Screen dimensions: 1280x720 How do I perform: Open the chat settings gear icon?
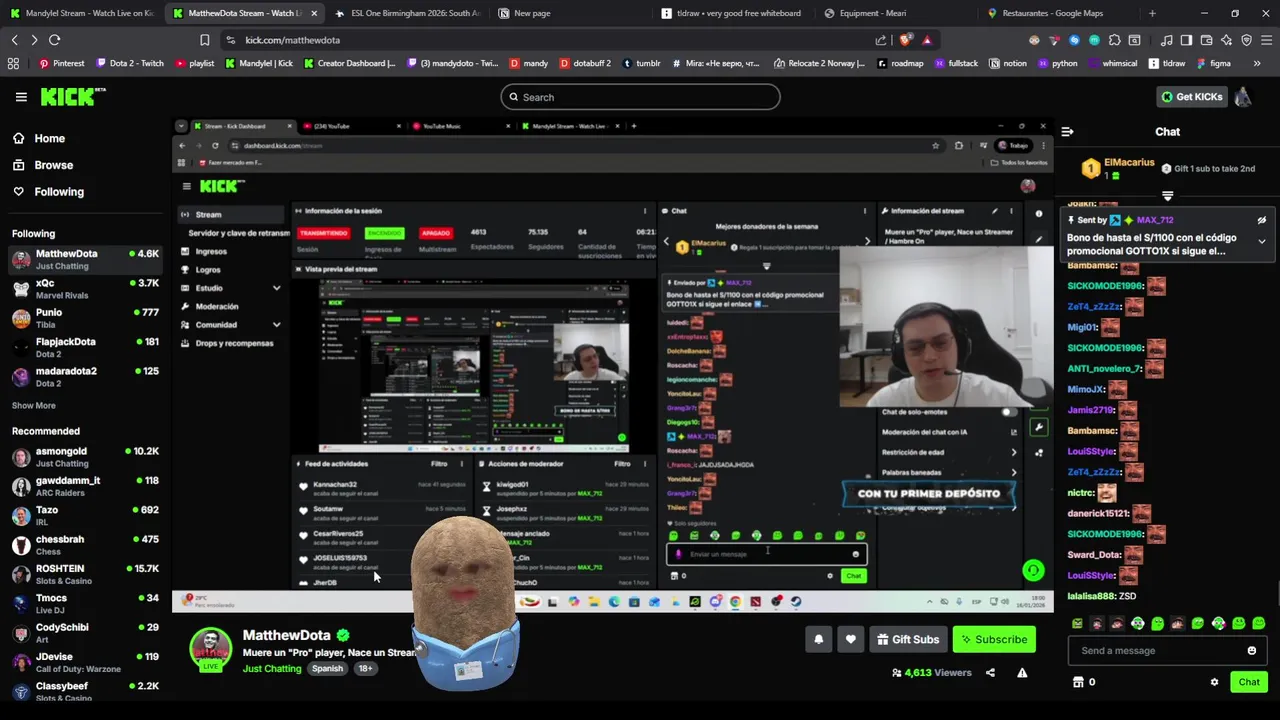(1214, 682)
